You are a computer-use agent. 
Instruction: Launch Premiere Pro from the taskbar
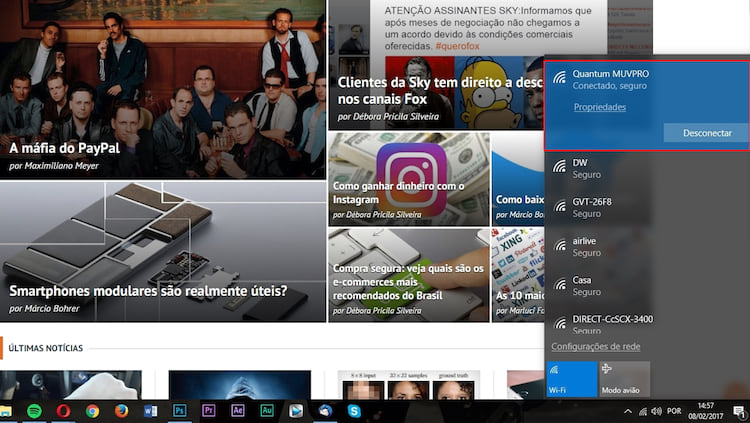209,411
